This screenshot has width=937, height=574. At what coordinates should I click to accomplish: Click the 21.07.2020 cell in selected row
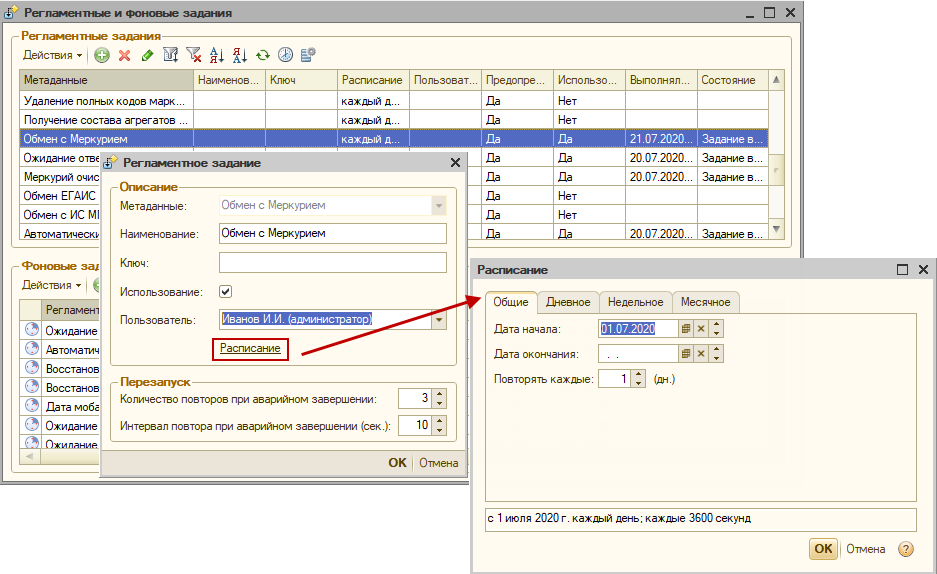coord(661,139)
